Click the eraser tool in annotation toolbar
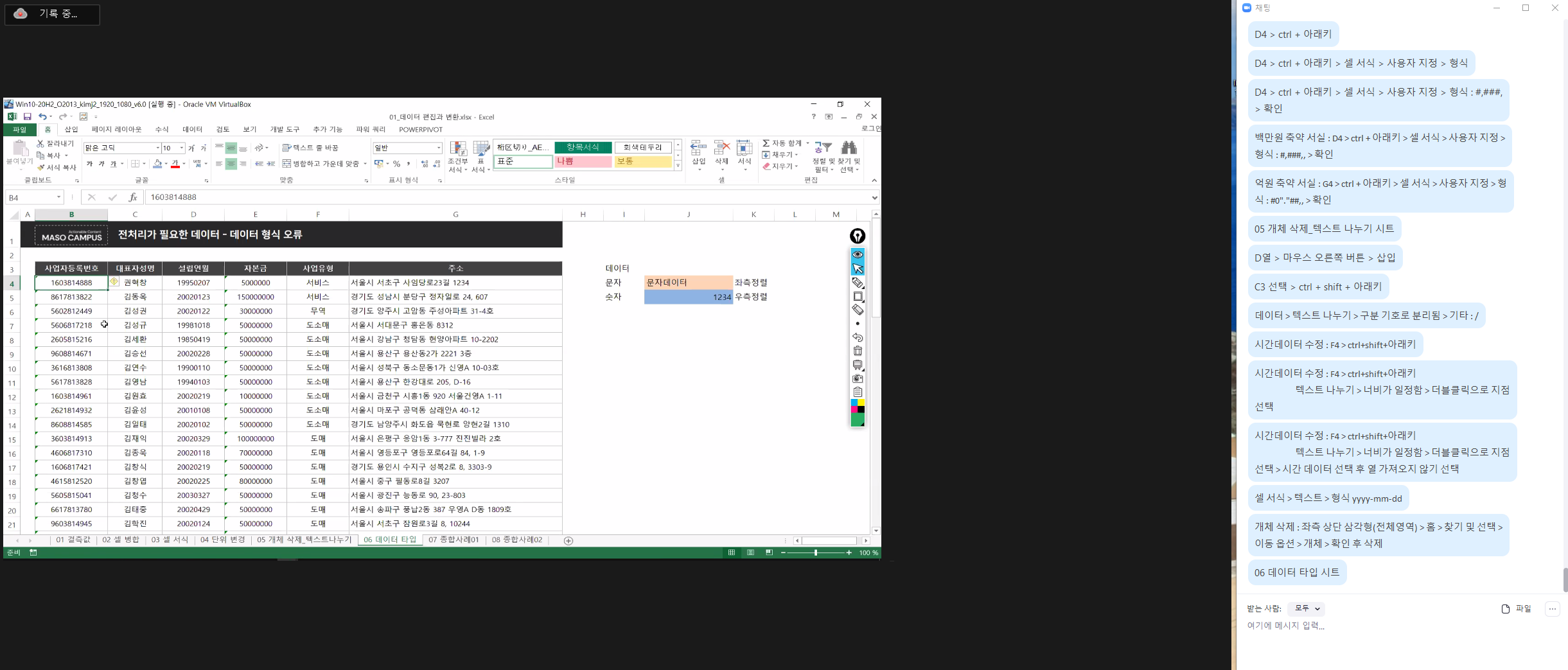Screen dimensions: 1568x670 (x=858, y=310)
